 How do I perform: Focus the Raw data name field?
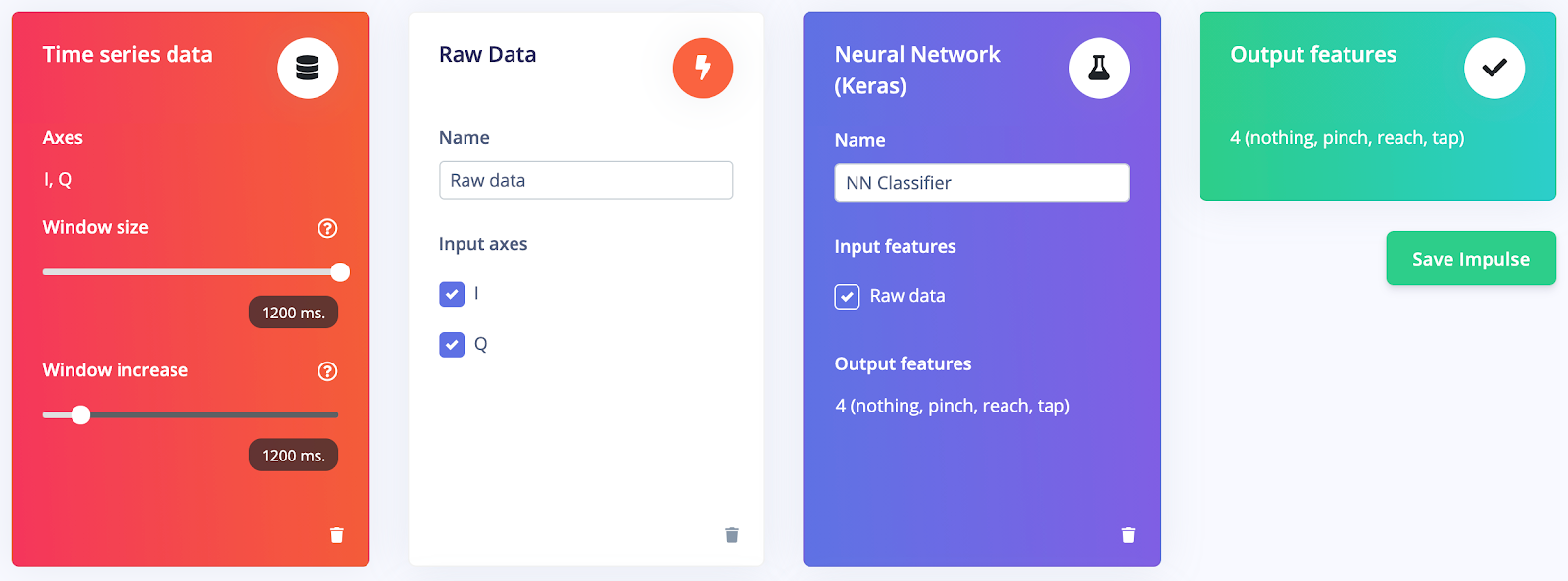coord(586,180)
